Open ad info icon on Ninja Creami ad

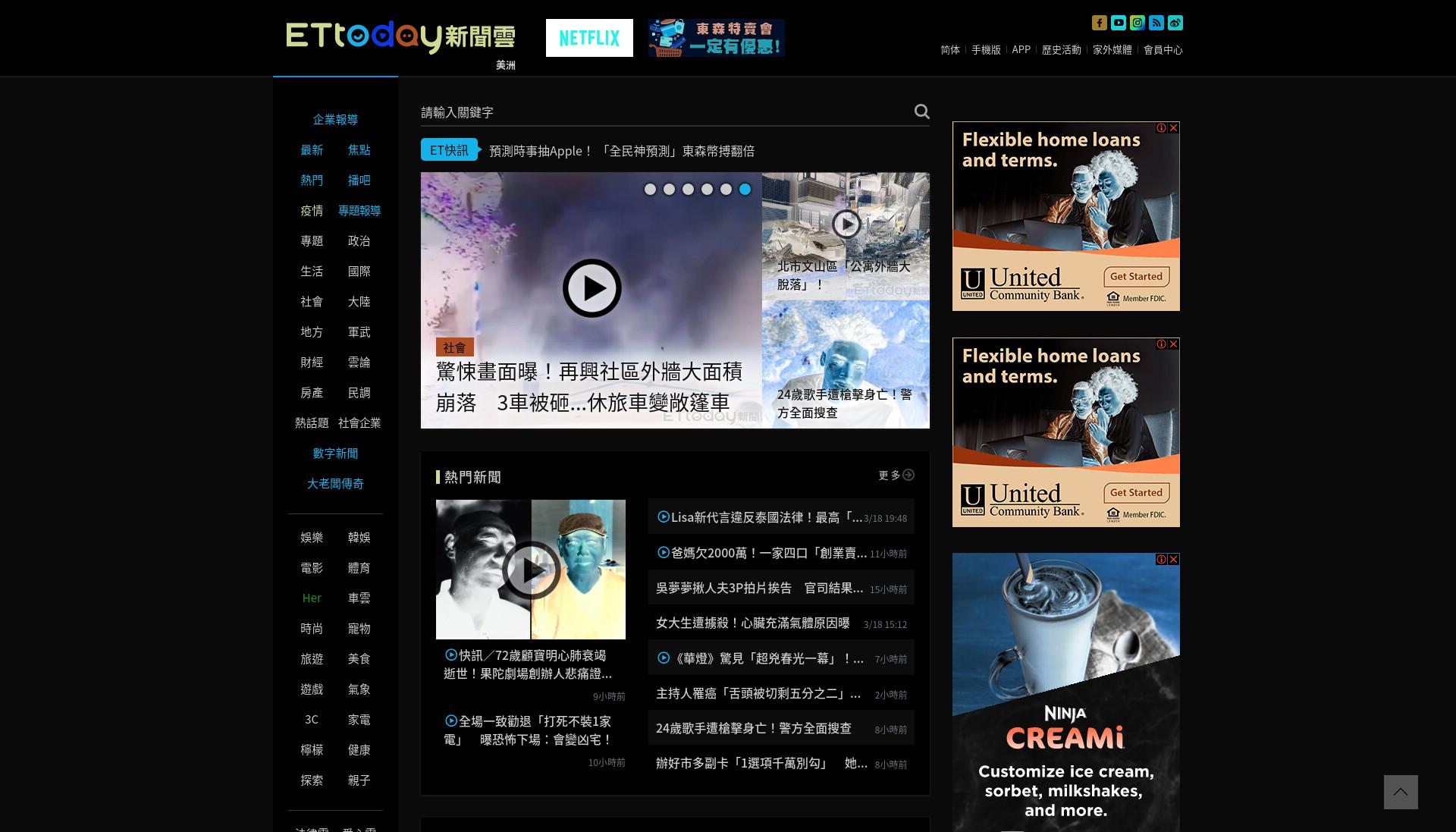tap(1161, 559)
